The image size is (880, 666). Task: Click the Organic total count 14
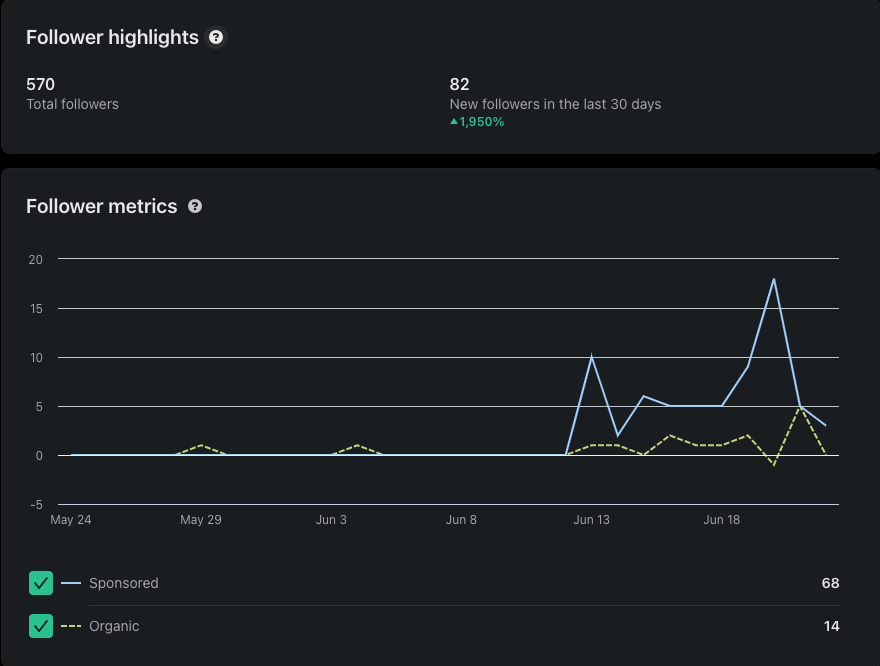tap(830, 626)
